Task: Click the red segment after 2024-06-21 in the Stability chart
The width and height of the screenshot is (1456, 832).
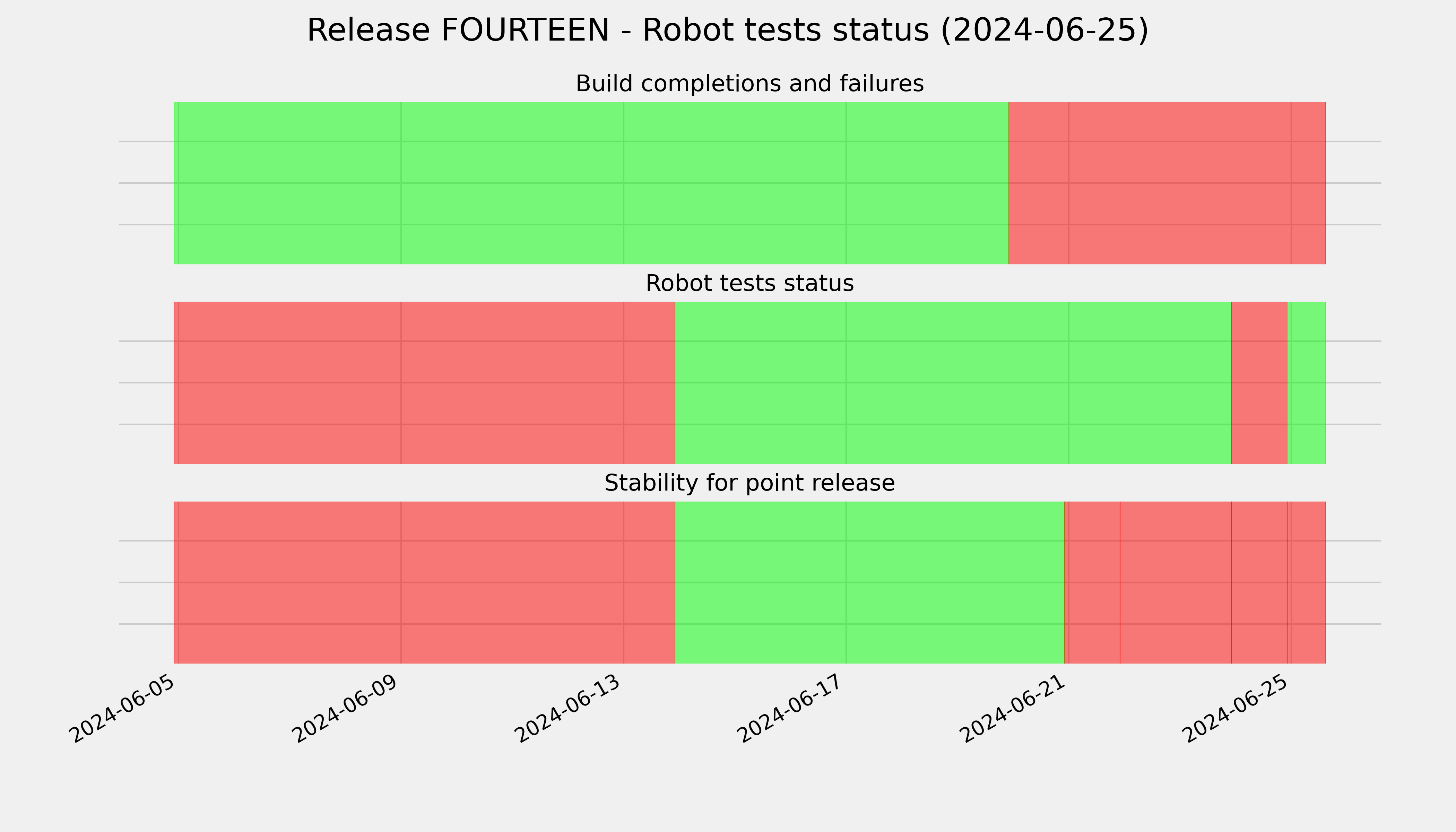Action: coord(1092,582)
